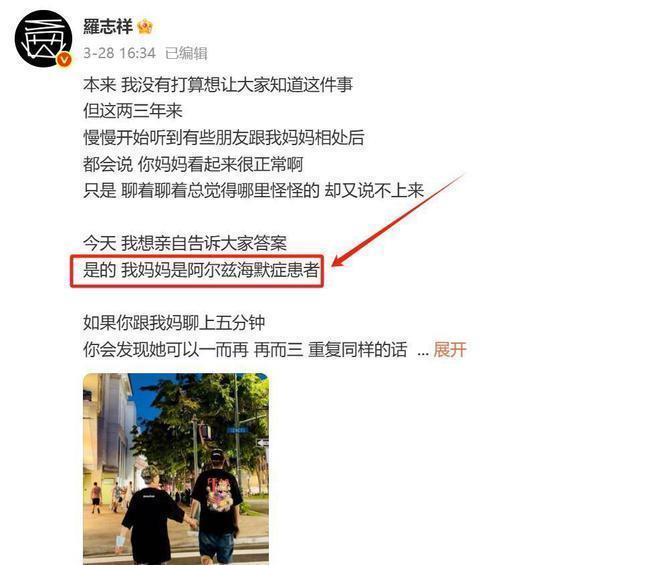View edit history via 已编辑 label
660x565 pixels.
point(186,53)
